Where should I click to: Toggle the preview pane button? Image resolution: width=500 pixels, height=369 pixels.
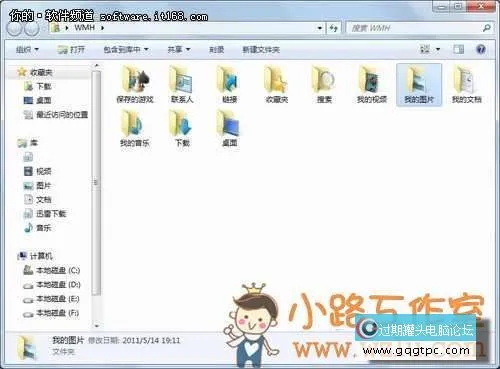[458, 50]
